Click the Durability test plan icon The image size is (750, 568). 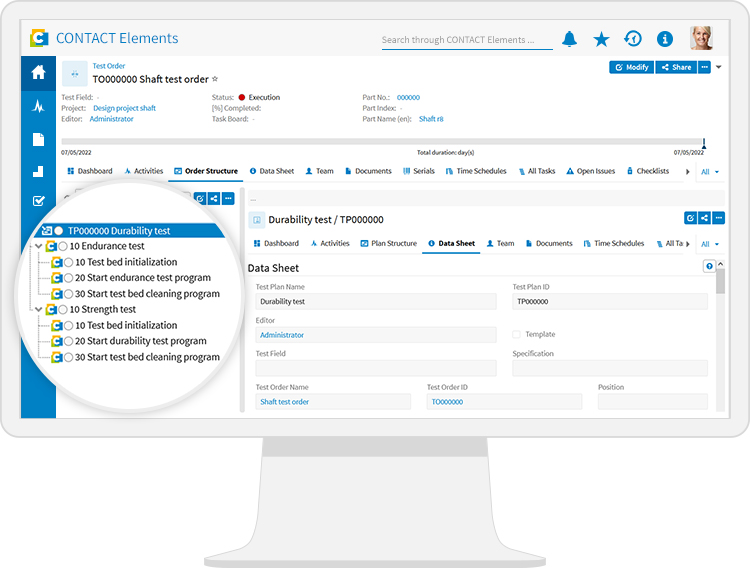tap(257, 220)
